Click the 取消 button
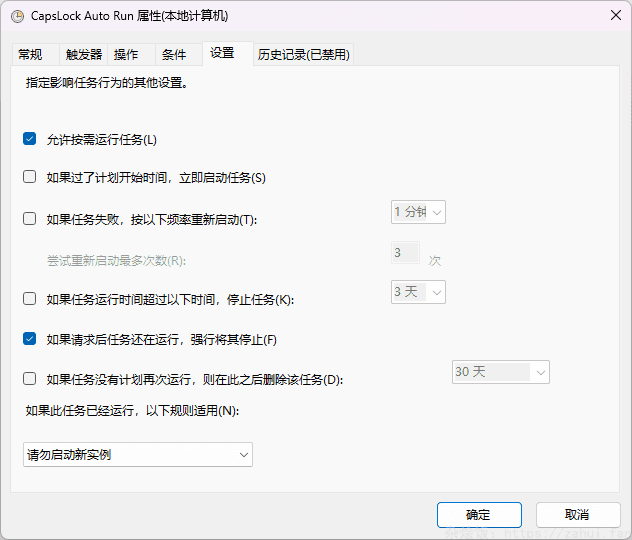 point(577,515)
